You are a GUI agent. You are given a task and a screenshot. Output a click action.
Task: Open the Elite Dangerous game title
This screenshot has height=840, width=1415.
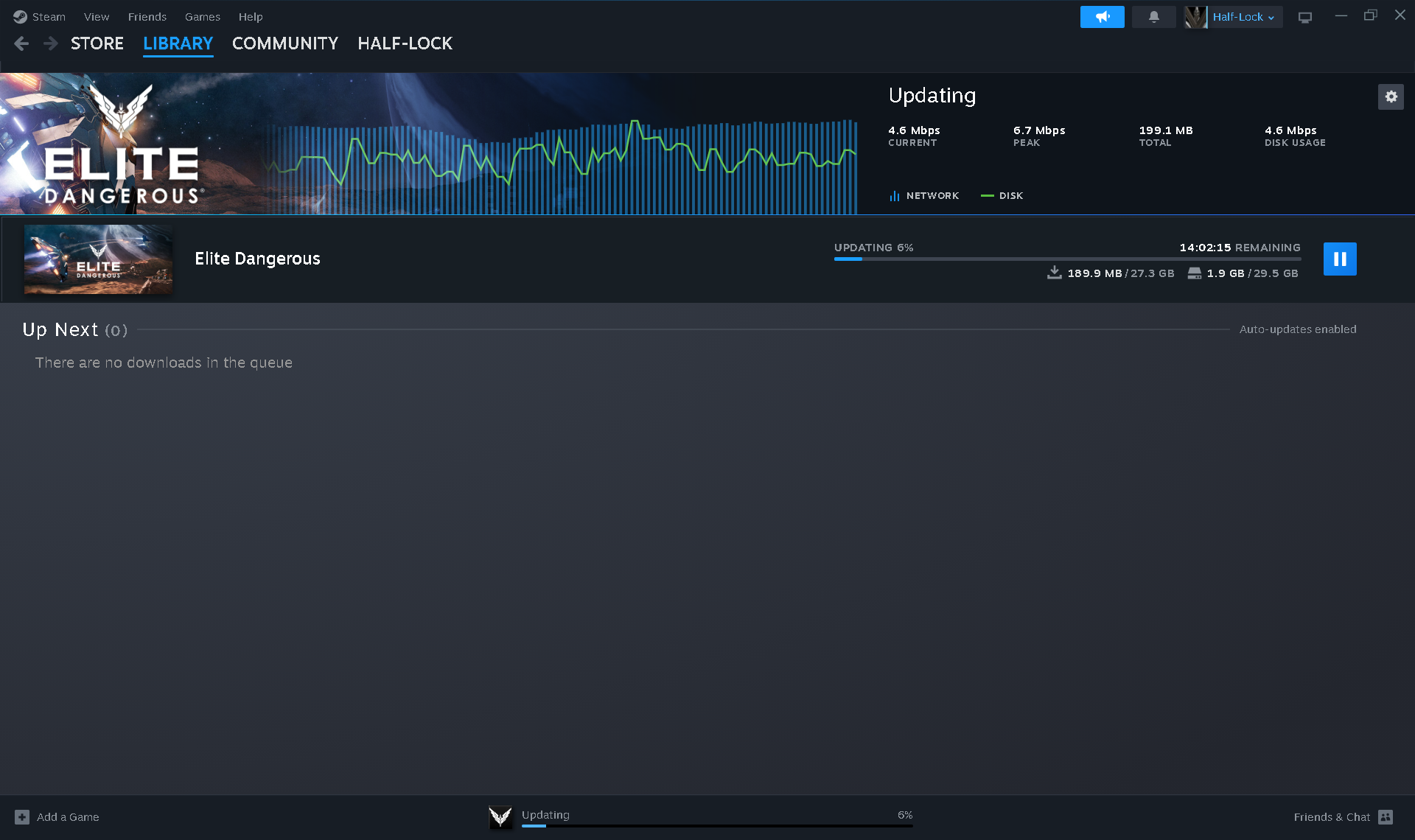point(257,259)
